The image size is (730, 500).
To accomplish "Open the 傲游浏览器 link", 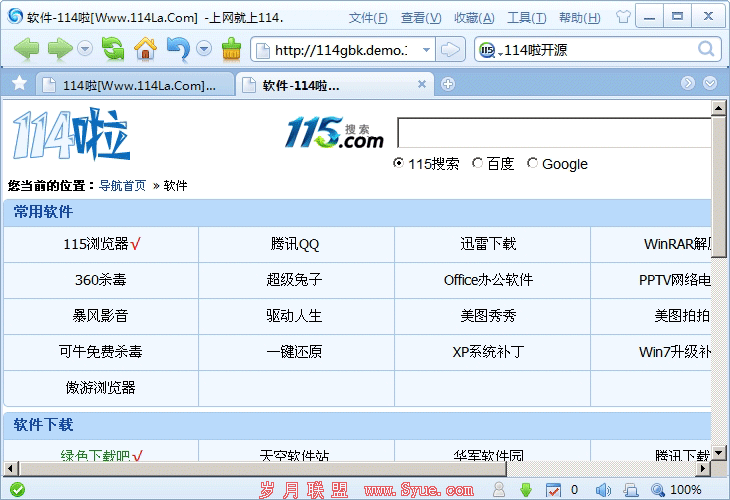I will pos(101,387).
